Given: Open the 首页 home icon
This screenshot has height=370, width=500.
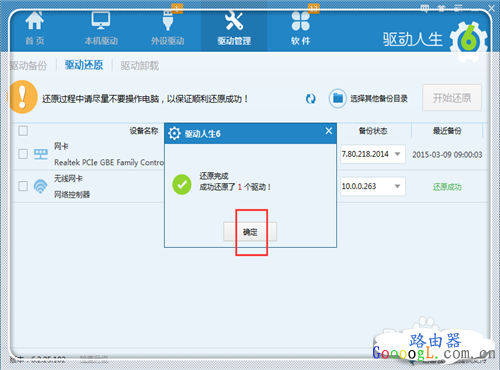Looking at the screenshot, I should pyautogui.click(x=34, y=21).
